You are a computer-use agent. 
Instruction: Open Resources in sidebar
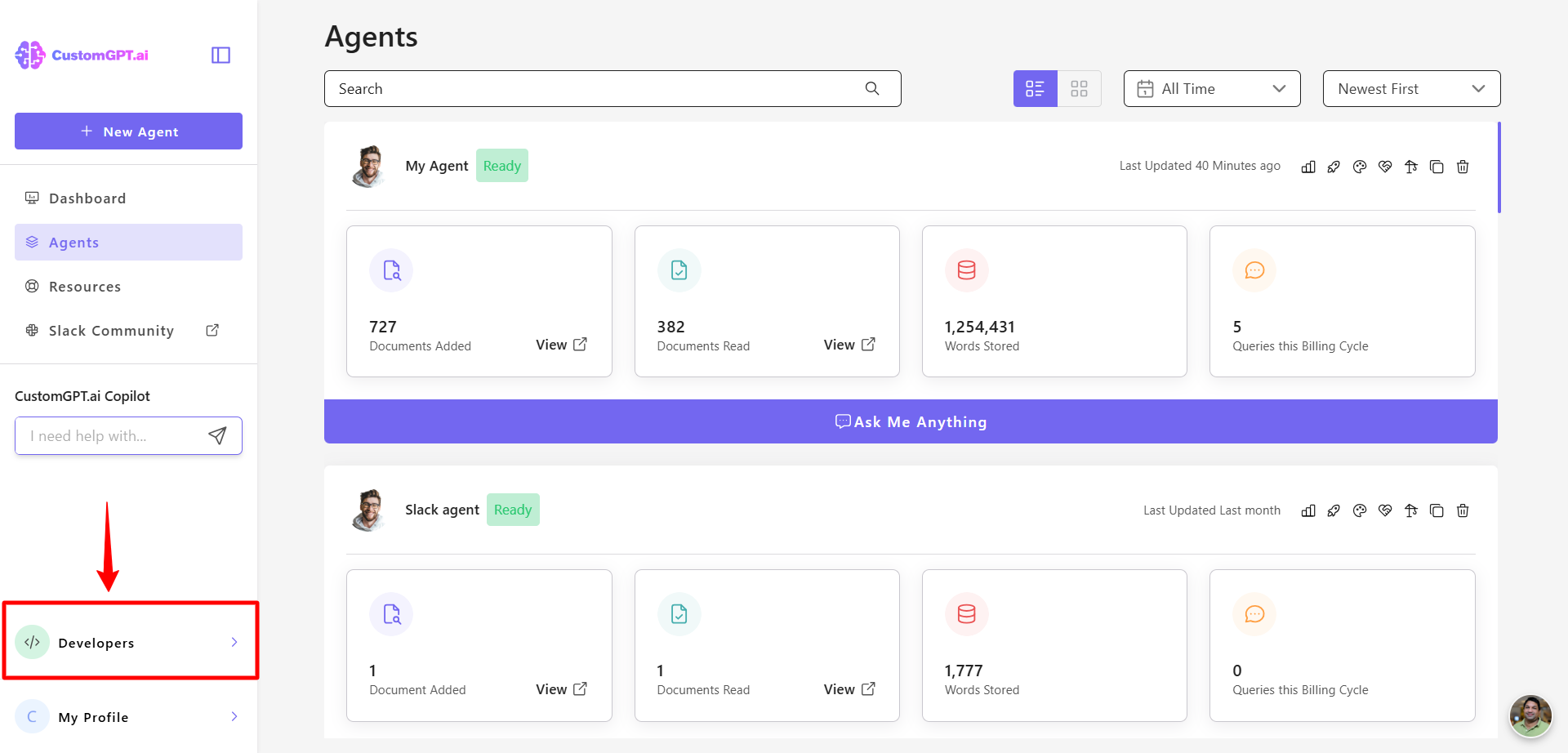[128, 287]
